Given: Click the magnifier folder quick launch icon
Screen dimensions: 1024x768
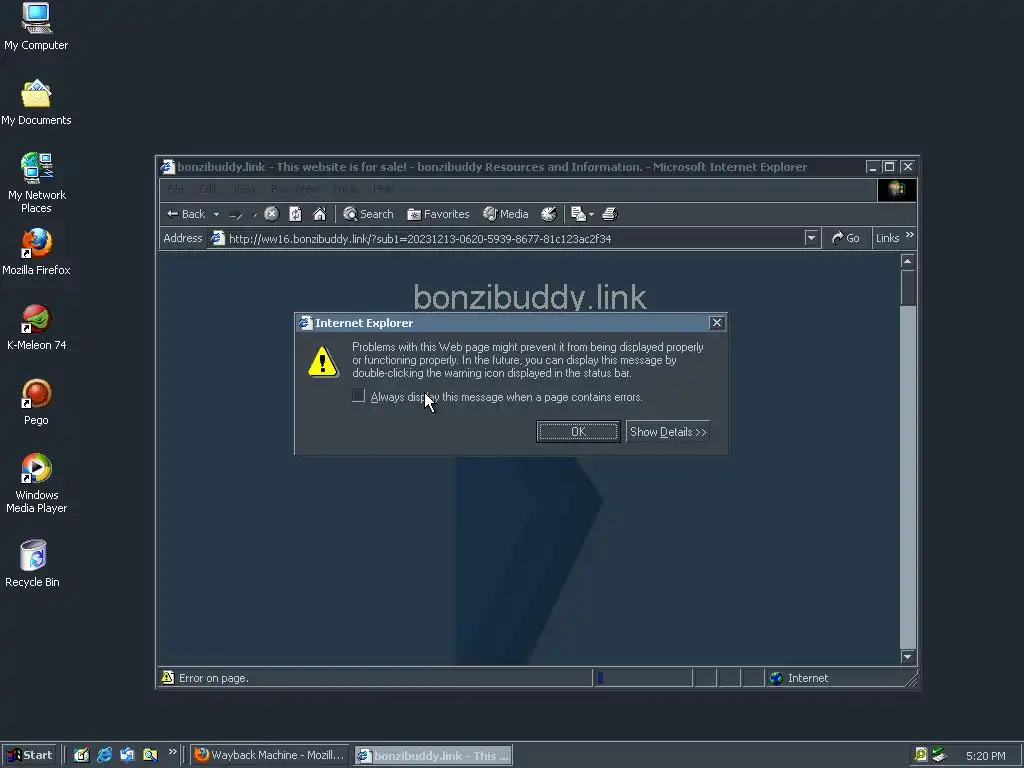Looking at the screenshot, I should [150, 755].
